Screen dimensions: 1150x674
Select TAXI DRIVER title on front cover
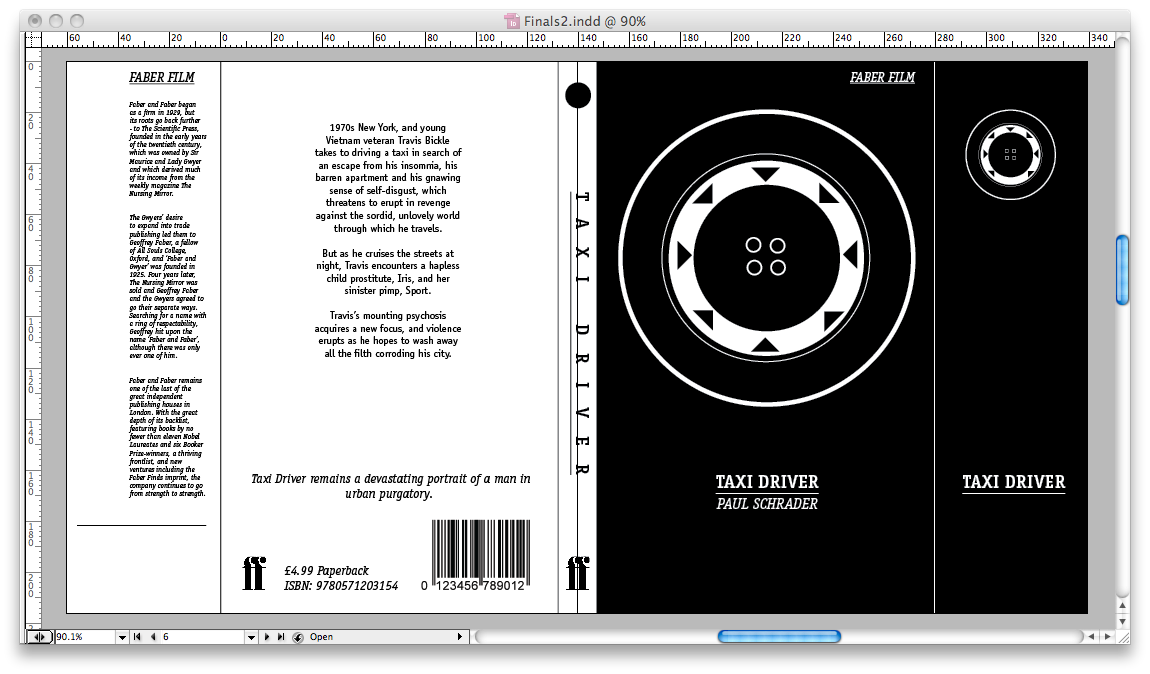tap(767, 482)
